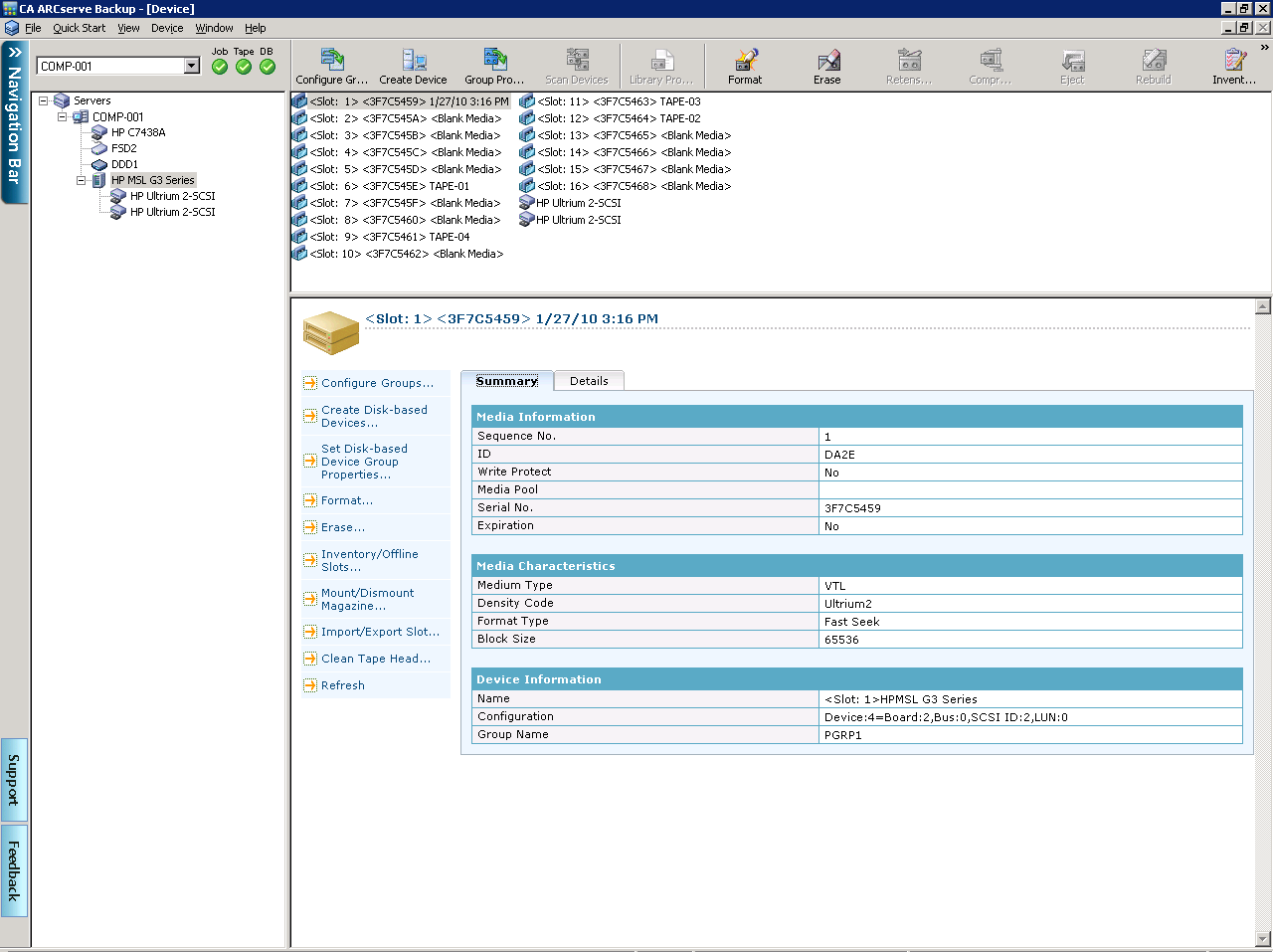
Task: Collapse the Servers tree root
Action: click(44, 101)
